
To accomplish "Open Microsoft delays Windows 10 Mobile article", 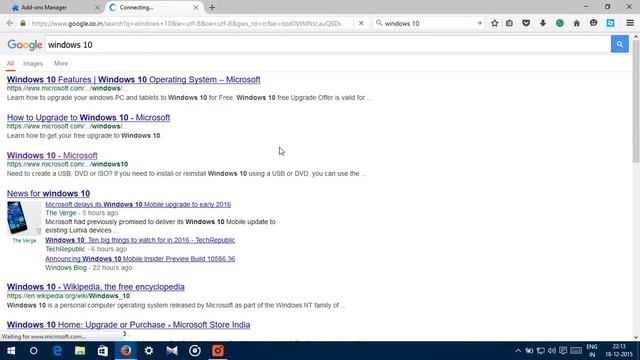I will (138, 204).
